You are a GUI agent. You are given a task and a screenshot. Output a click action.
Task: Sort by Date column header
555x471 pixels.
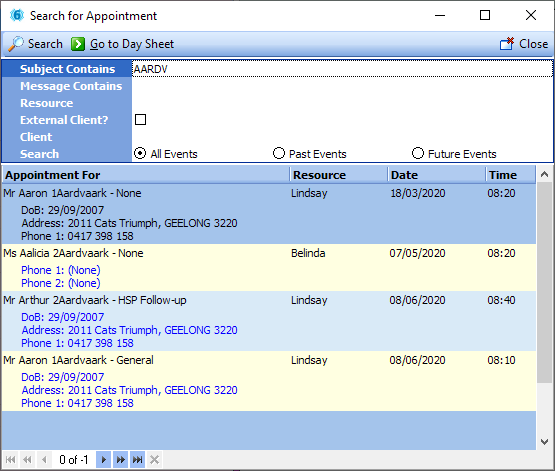click(x=436, y=175)
